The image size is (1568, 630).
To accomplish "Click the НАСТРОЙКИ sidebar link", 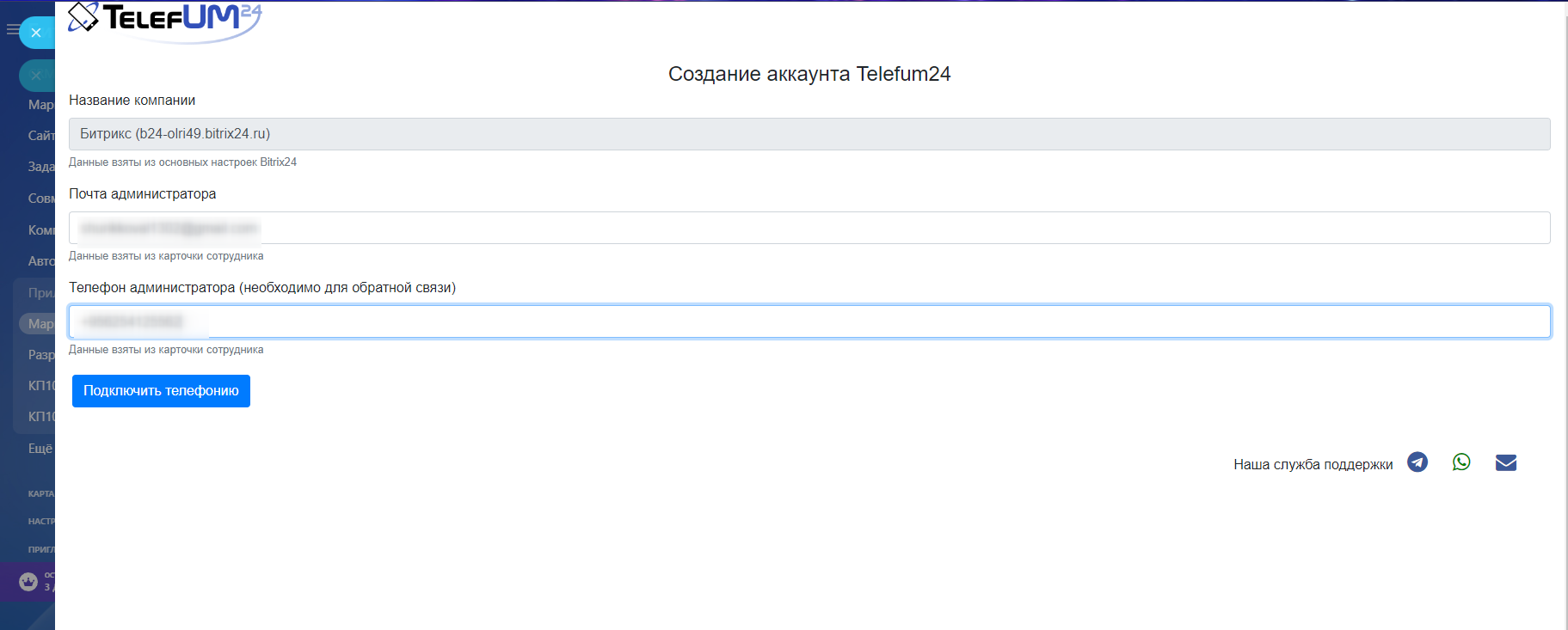I will (40, 522).
